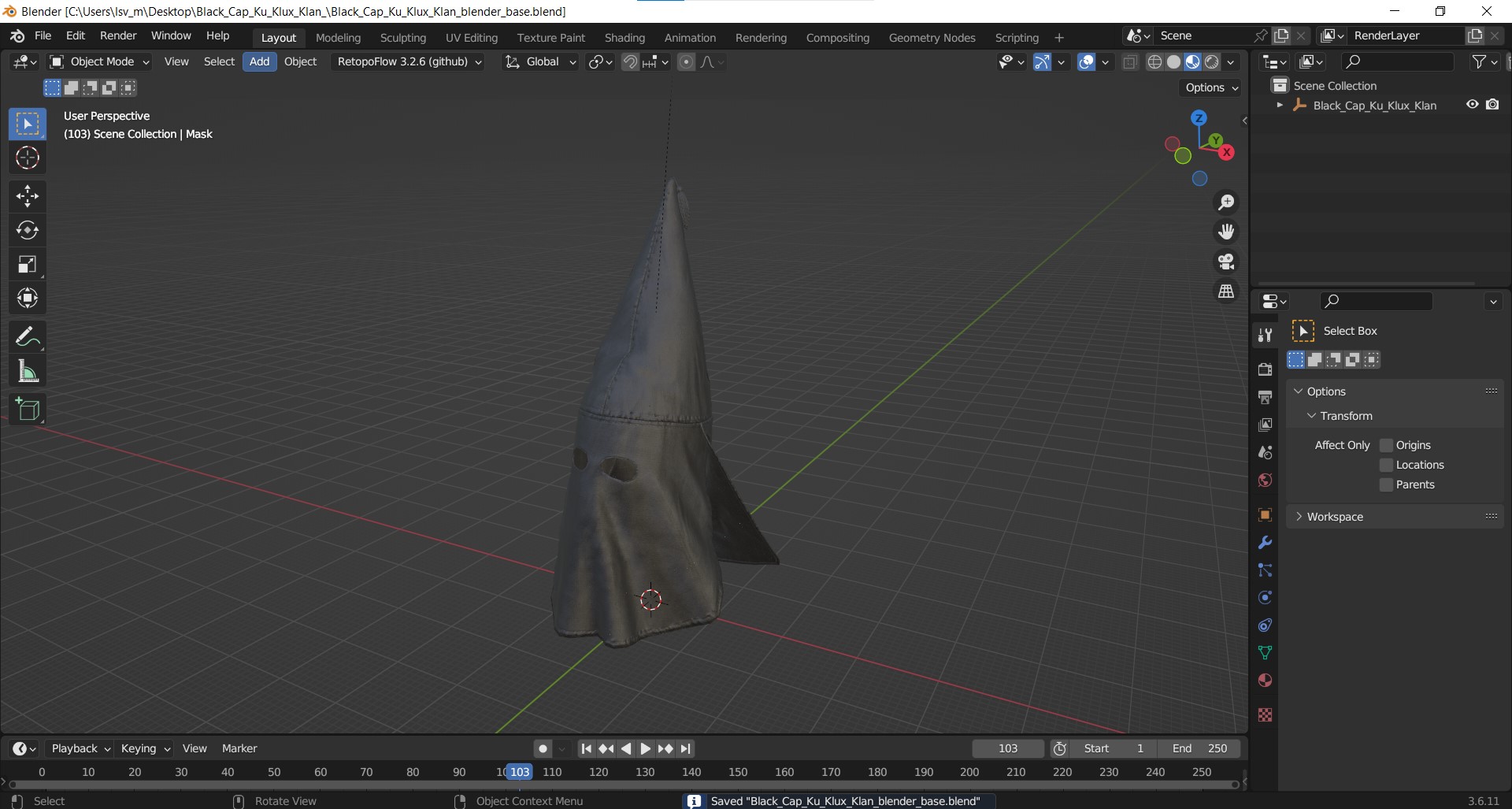Image resolution: width=1512 pixels, height=809 pixels.
Task: Collapse the Transform subpanel
Action: tap(1311, 416)
